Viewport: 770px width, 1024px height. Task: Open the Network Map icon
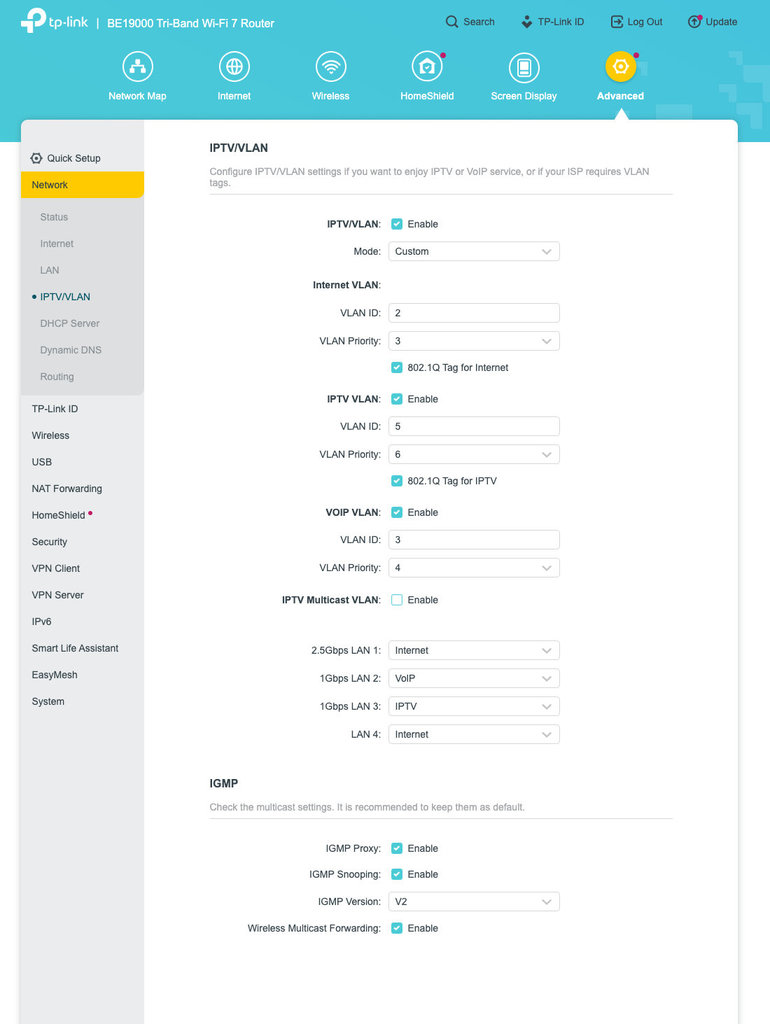[137, 67]
